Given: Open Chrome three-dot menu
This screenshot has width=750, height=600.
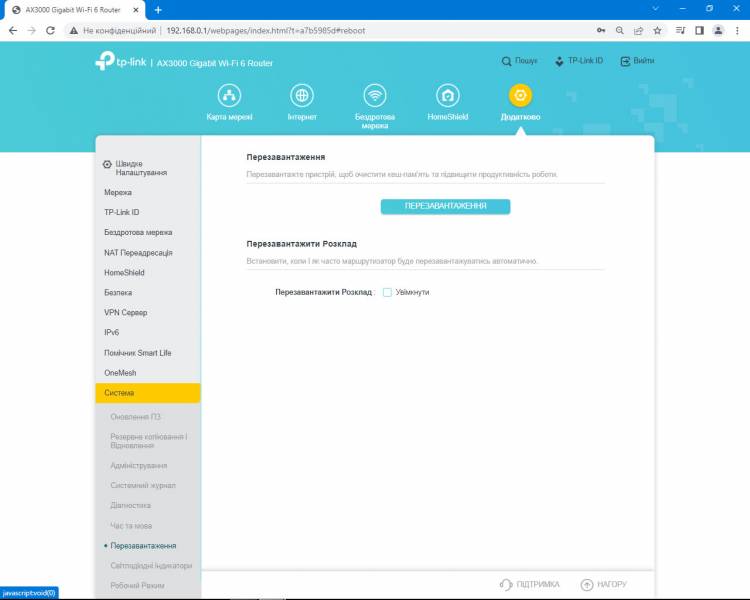Looking at the screenshot, I should click(x=737, y=31).
